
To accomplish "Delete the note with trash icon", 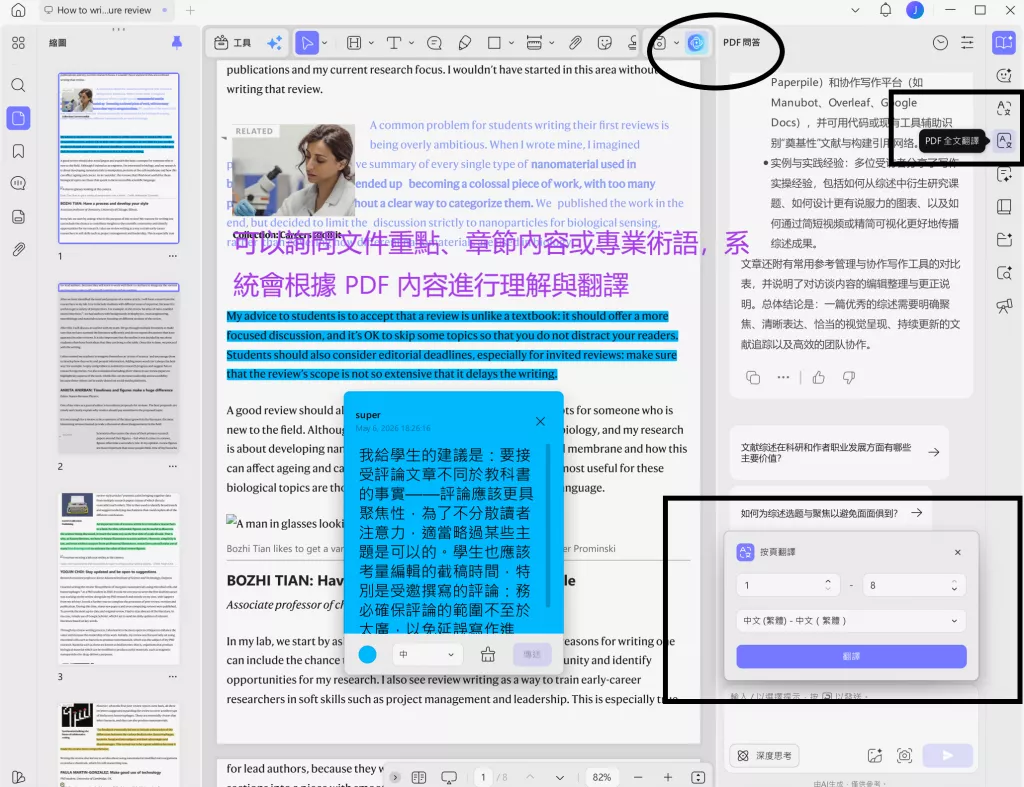I will click(488, 654).
